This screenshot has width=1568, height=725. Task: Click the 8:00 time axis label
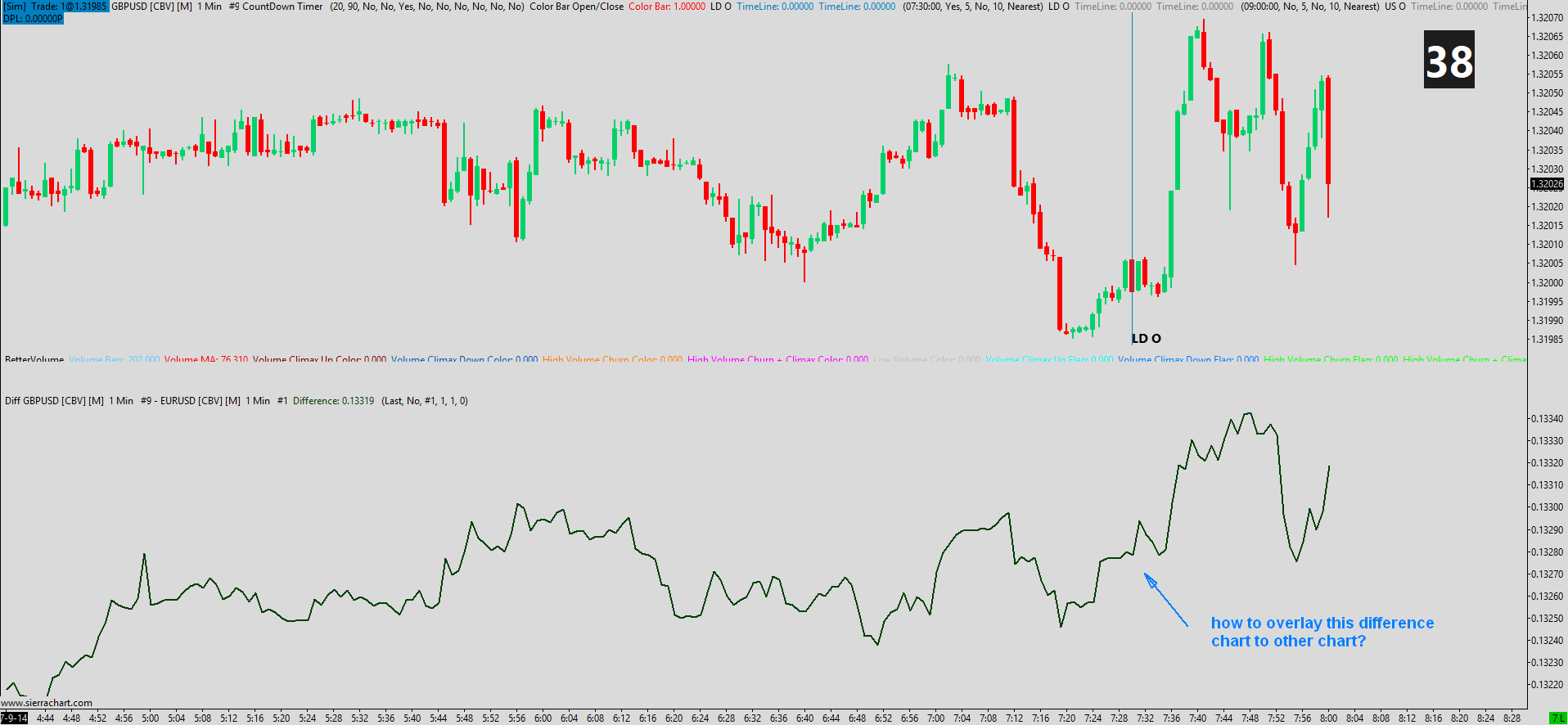pyautogui.click(x=1329, y=718)
